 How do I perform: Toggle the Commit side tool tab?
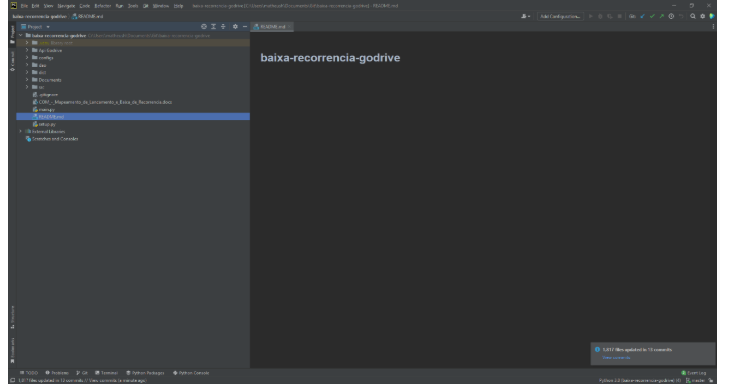pos(13,61)
